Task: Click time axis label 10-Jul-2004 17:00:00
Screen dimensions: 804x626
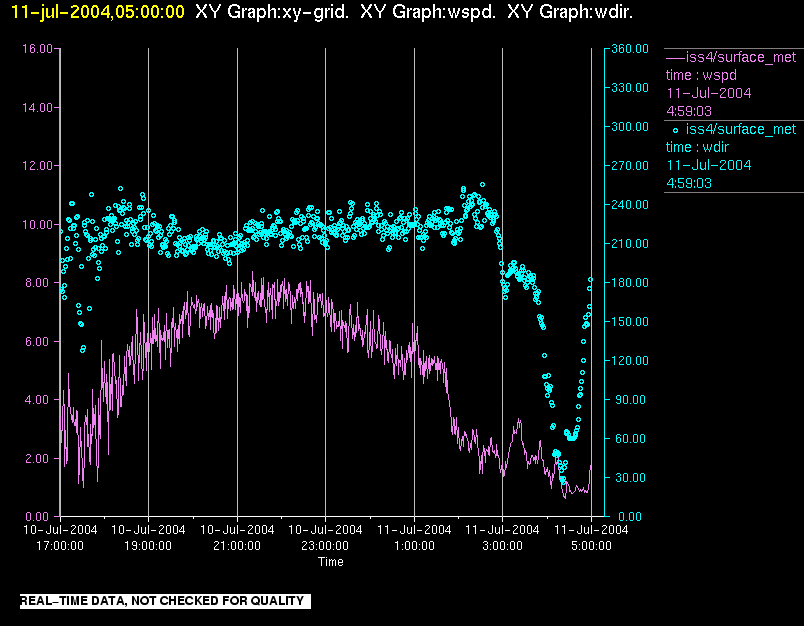Action: [60, 538]
